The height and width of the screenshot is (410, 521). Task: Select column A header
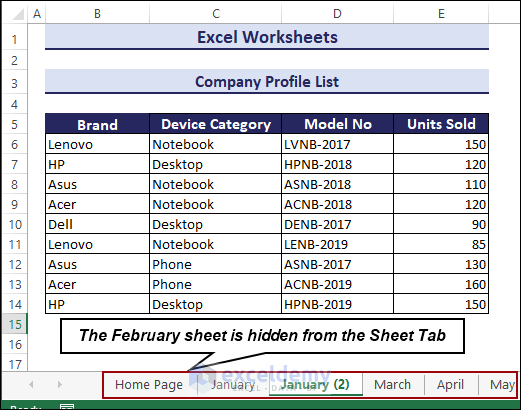coord(37,14)
